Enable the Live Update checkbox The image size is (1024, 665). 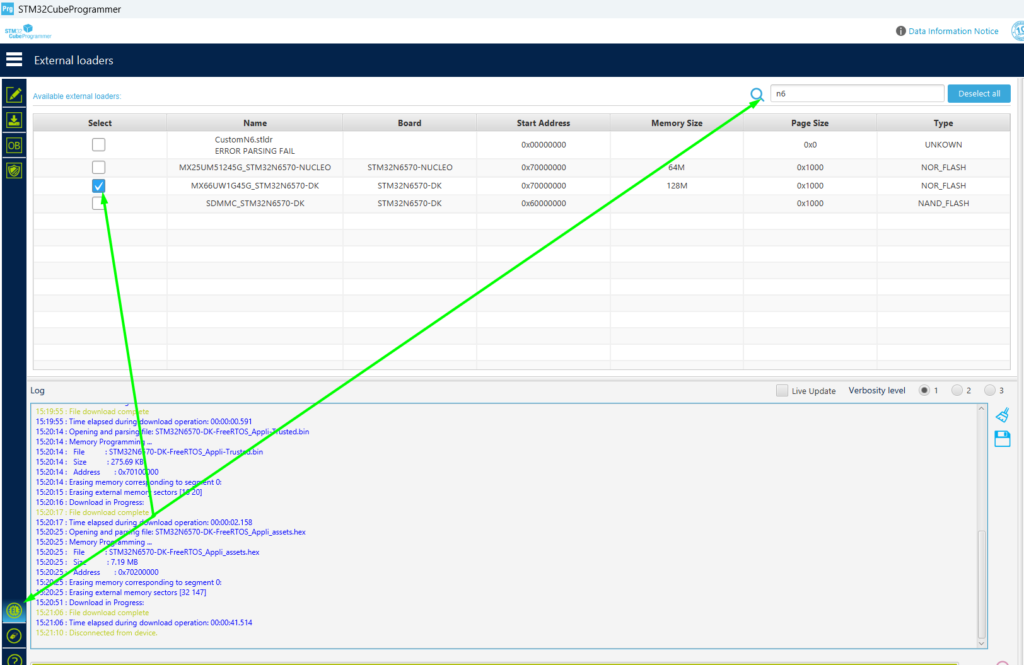[x=782, y=391]
